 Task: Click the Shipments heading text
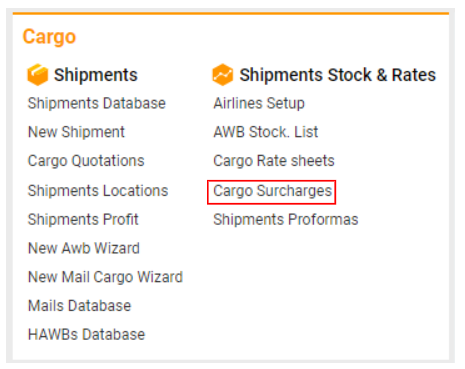pos(96,75)
